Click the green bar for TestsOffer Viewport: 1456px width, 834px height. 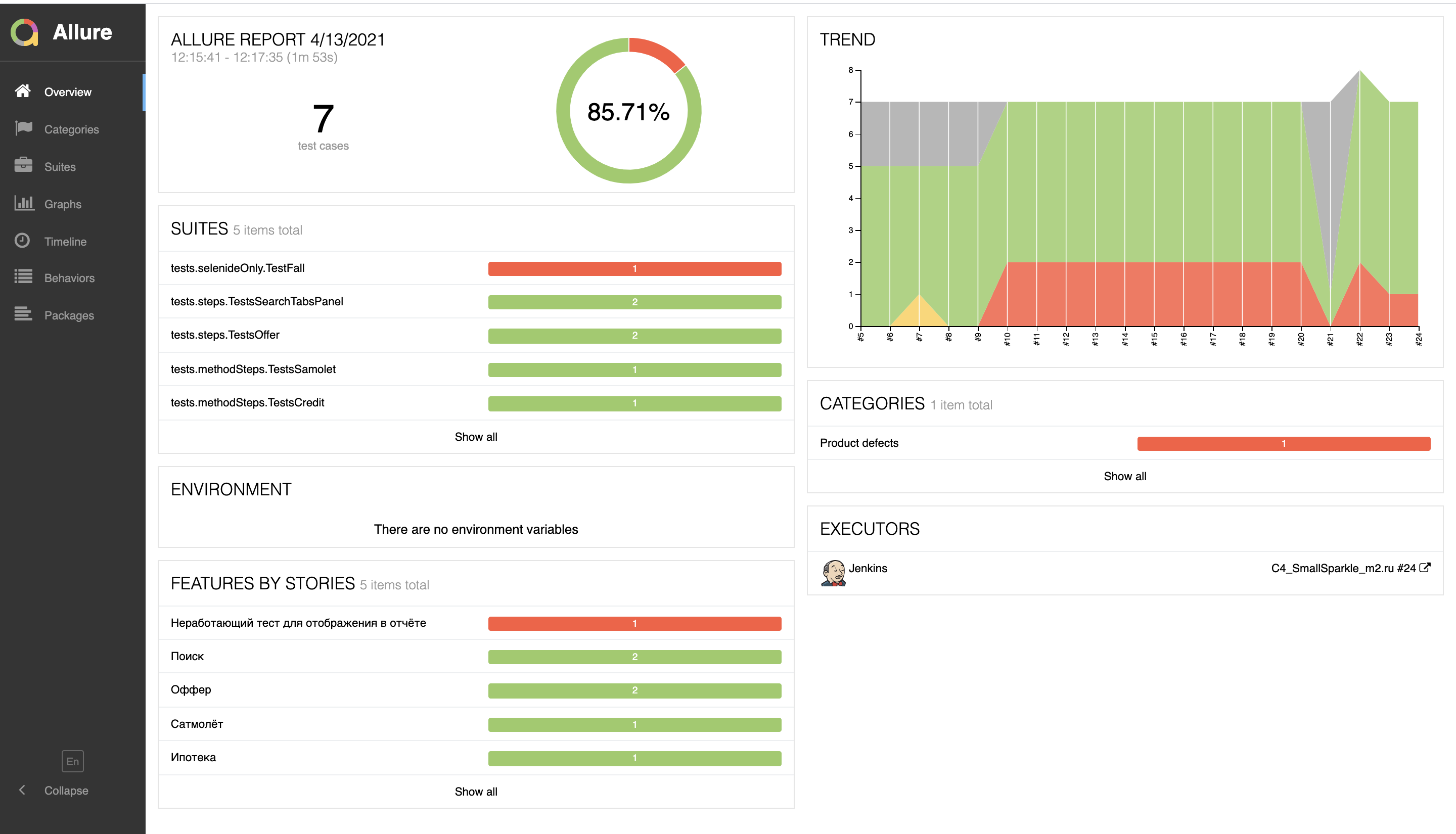click(634, 336)
